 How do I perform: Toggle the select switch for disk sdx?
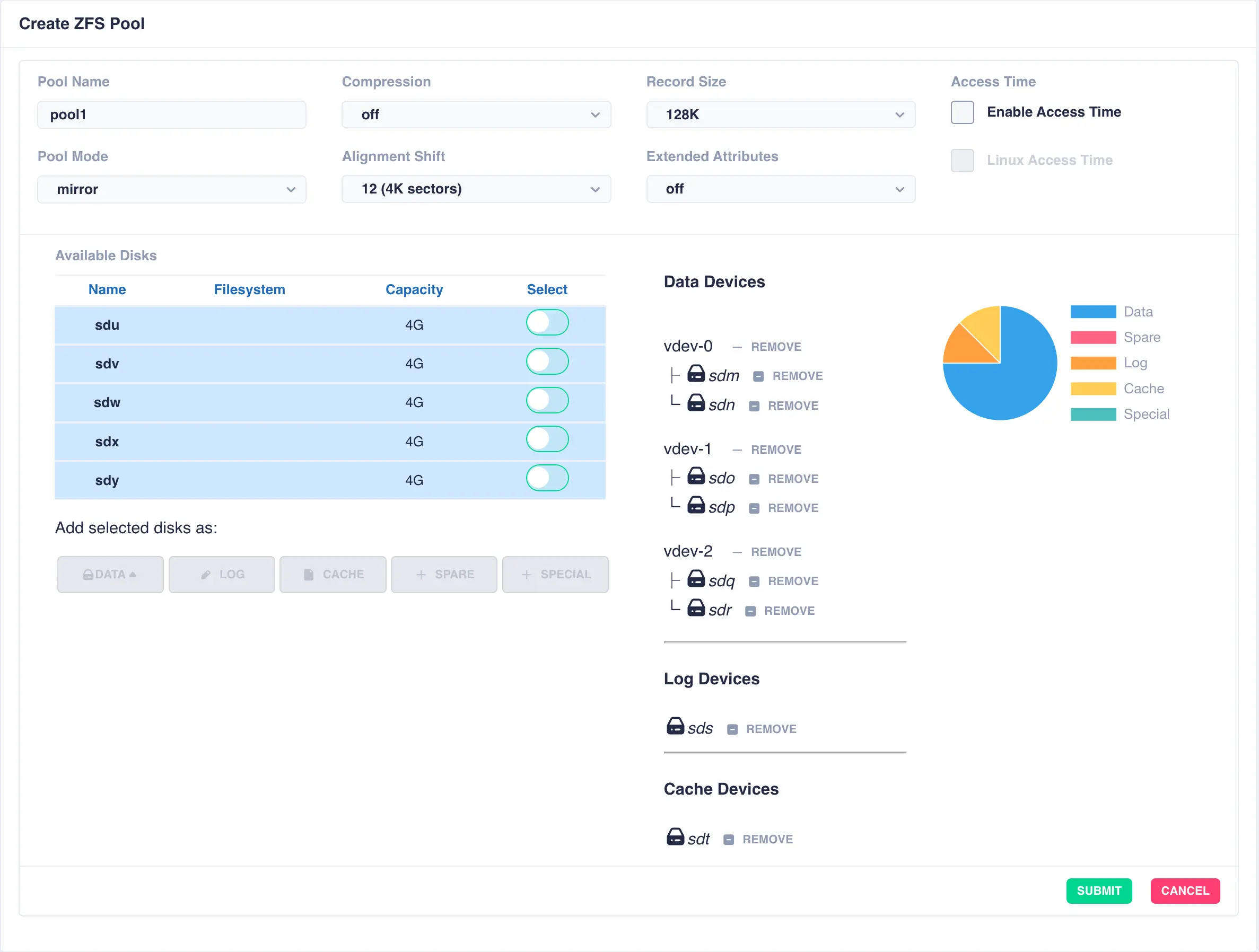click(x=546, y=440)
